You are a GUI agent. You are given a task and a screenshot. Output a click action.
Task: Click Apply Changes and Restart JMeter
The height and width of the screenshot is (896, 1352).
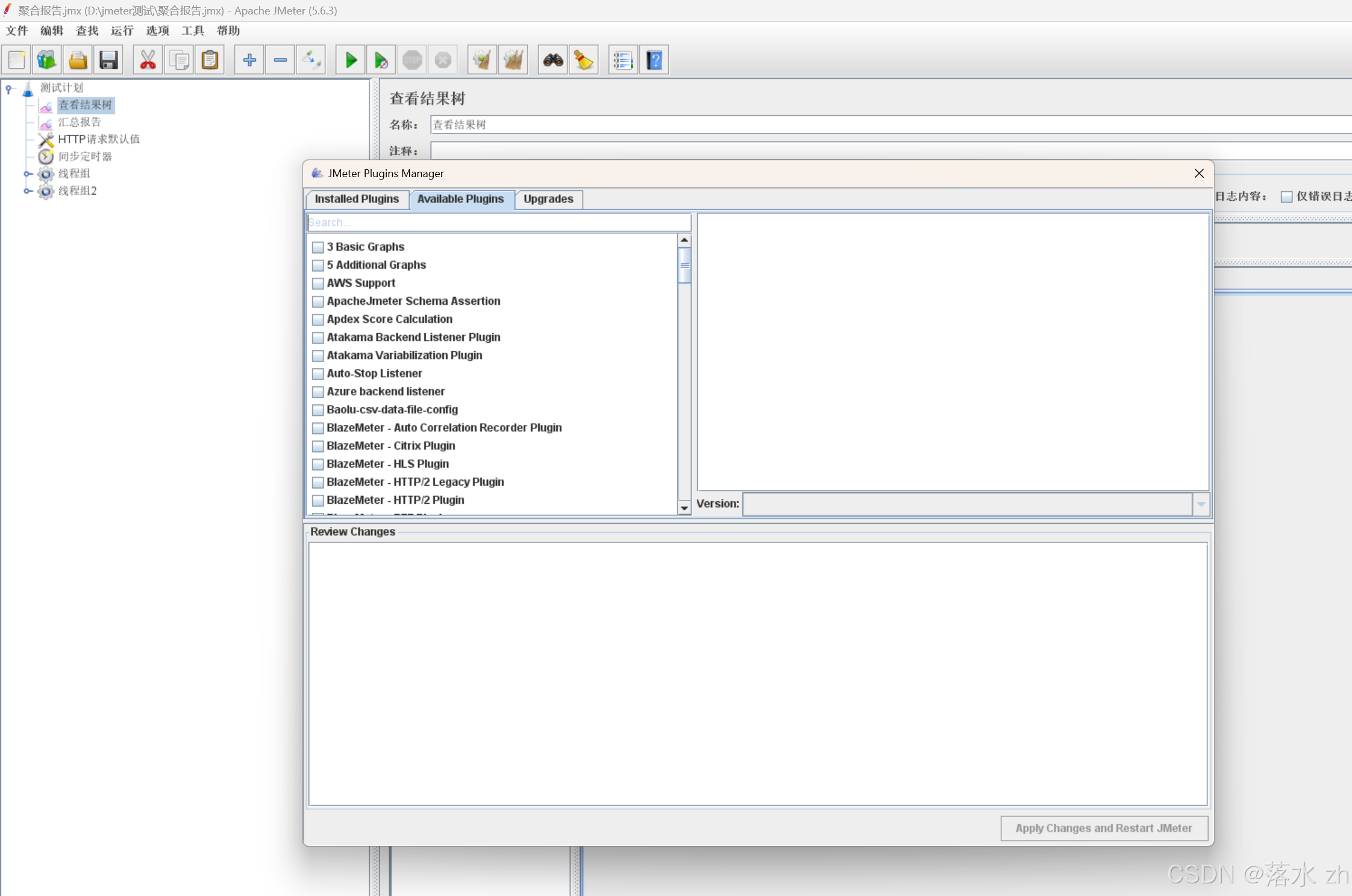click(1104, 828)
